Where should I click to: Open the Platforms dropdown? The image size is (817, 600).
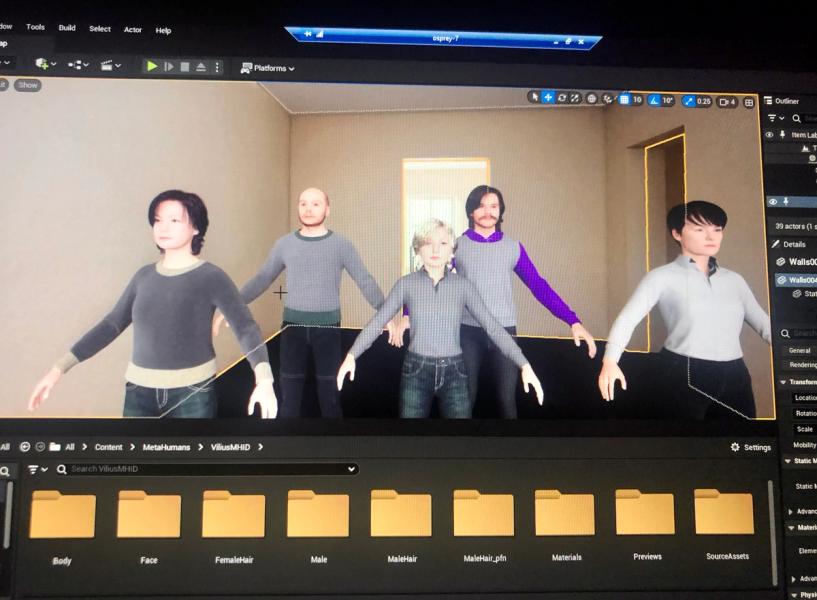click(x=267, y=68)
